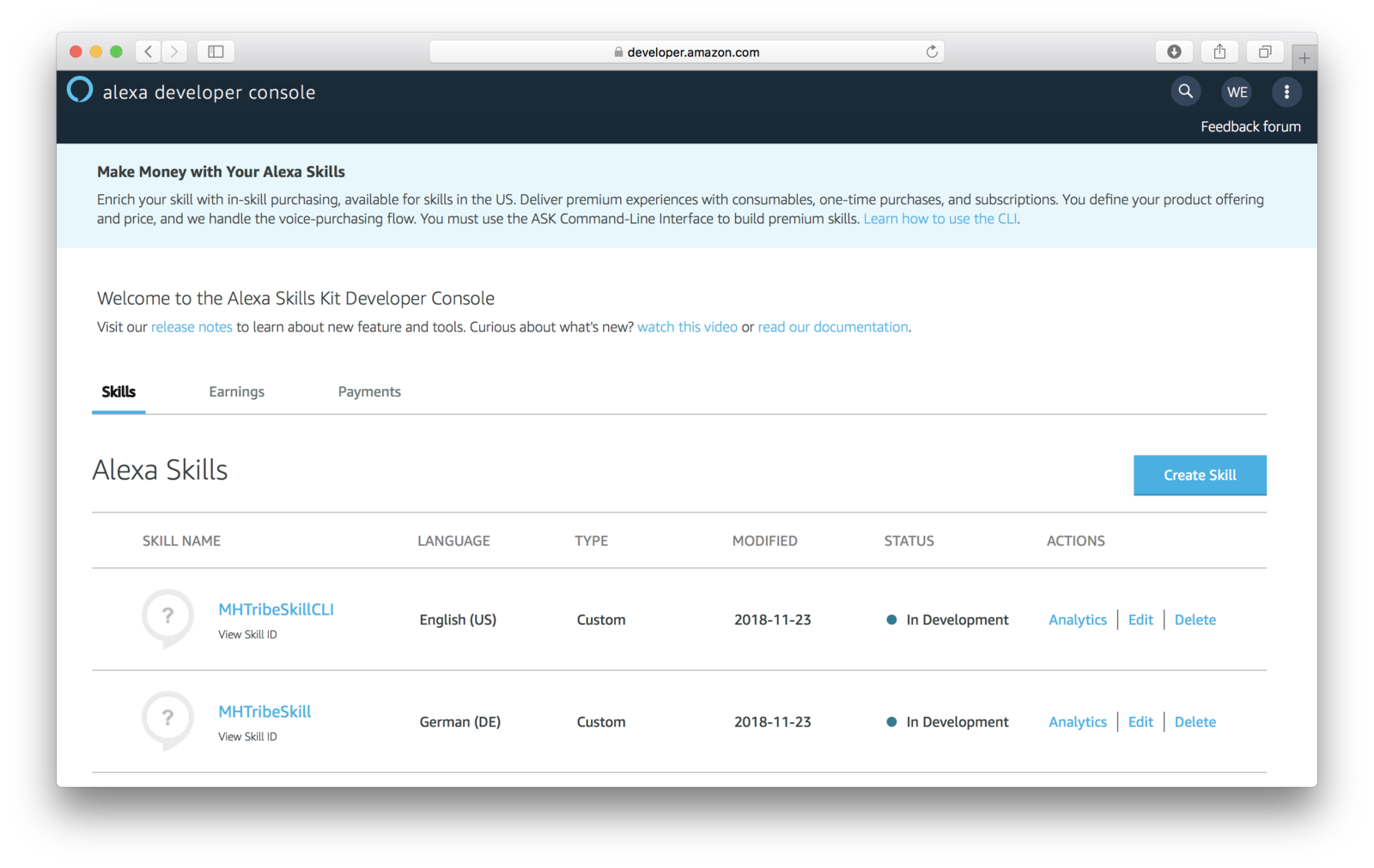1374x868 pixels.
Task: Open Analytics for the German MHTribeSkill
Action: (1078, 722)
